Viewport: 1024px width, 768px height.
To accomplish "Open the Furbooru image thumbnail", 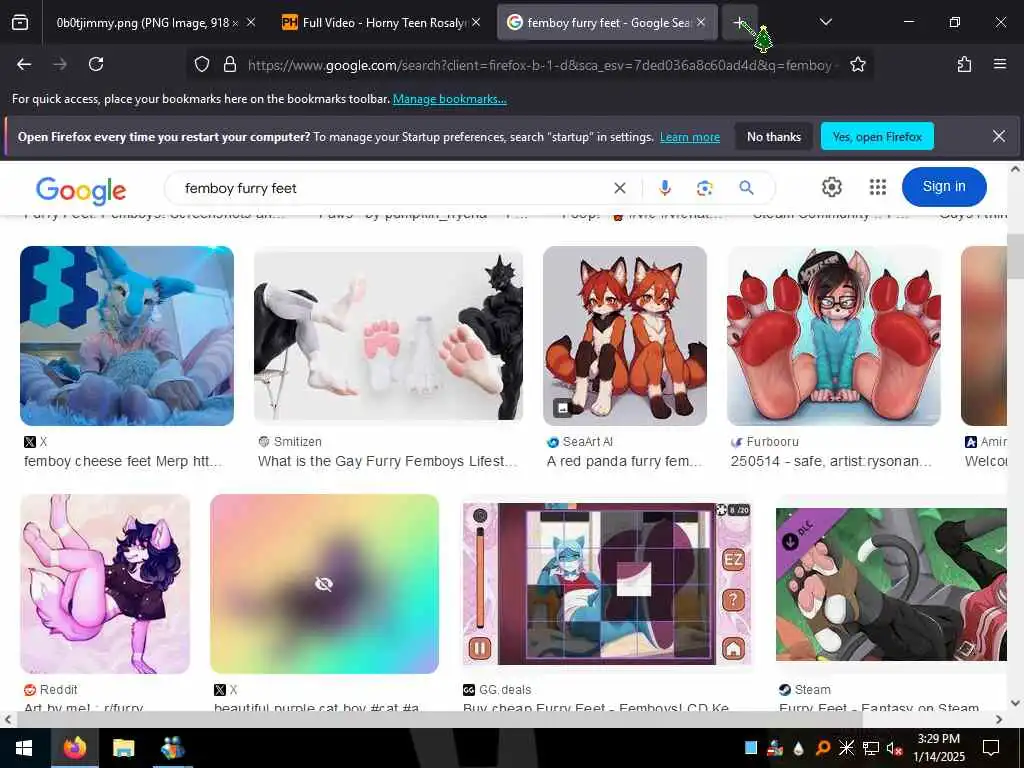I will point(833,336).
